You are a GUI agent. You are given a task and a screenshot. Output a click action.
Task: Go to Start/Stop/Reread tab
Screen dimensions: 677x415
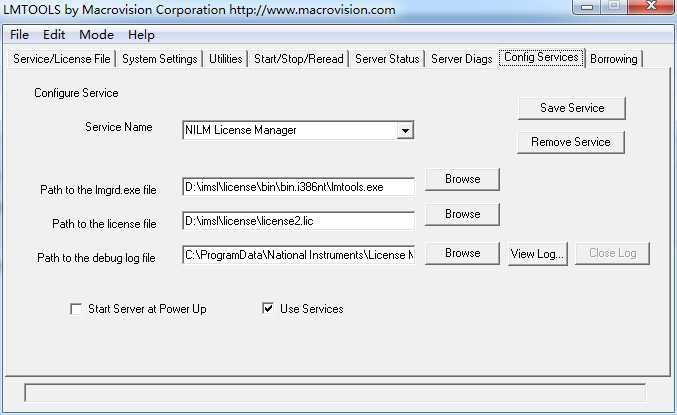coord(299,59)
